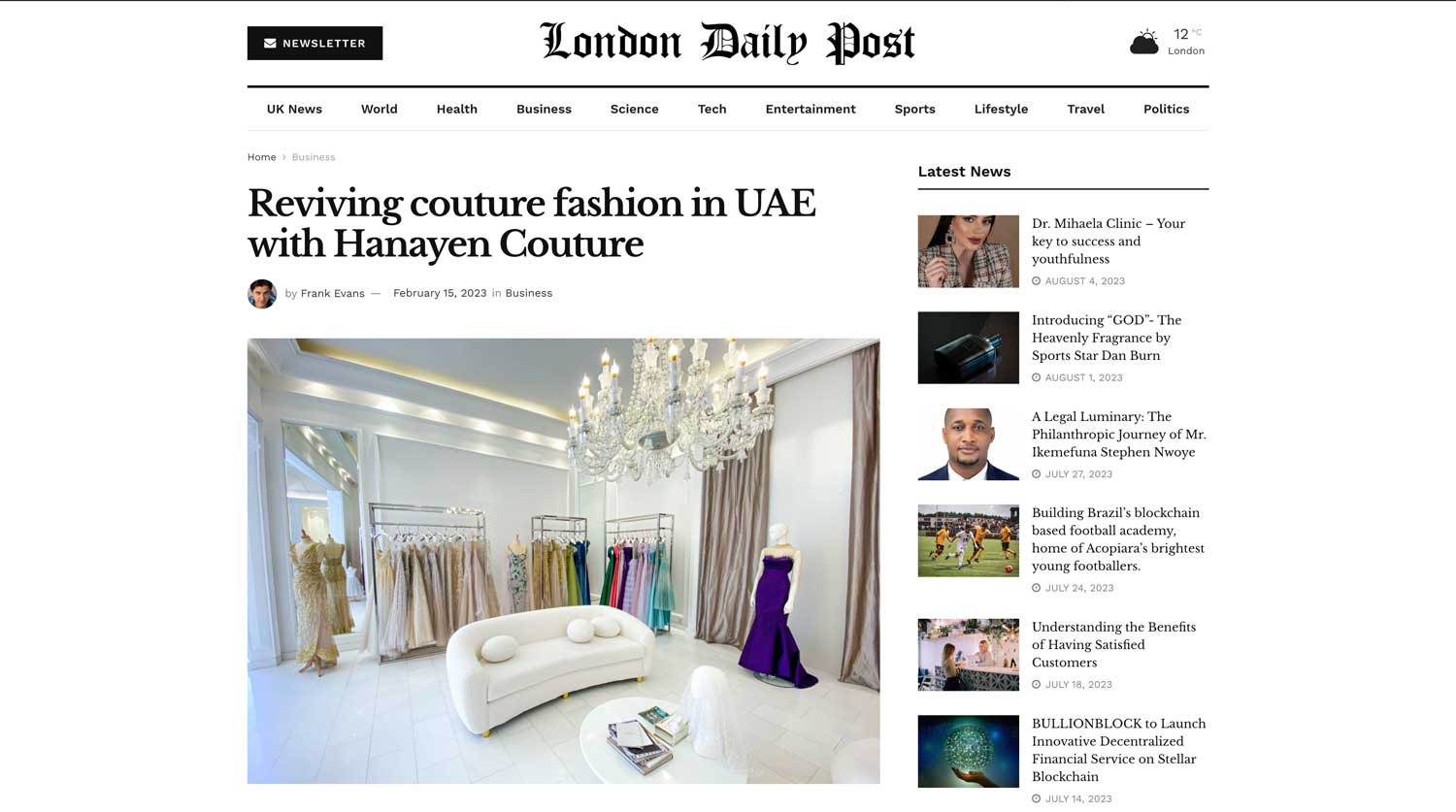
Task: Select the Politics menu item
Action: pos(1166,109)
